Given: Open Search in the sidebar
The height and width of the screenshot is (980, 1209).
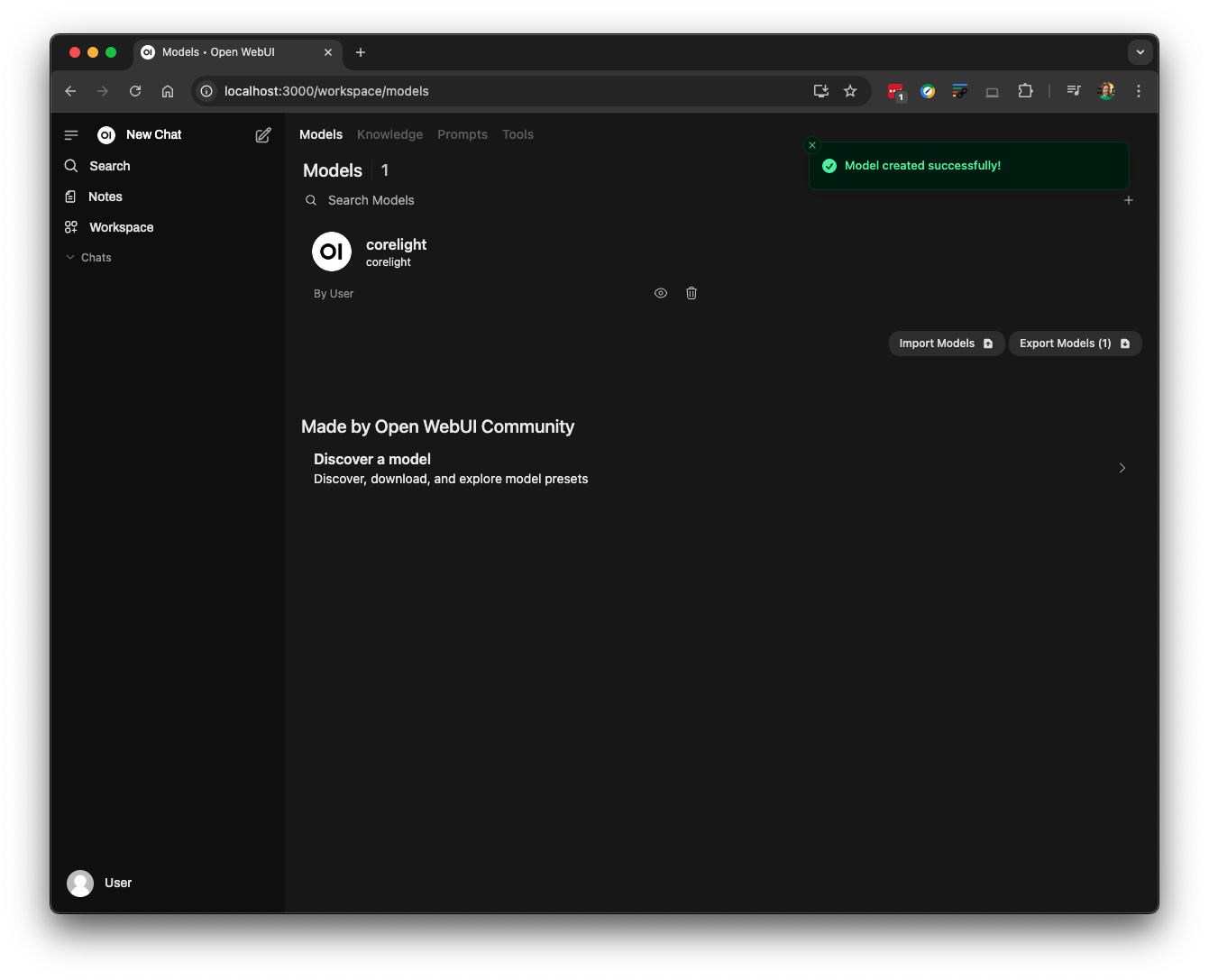Looking at the screenshot, I should coord(109,166).
